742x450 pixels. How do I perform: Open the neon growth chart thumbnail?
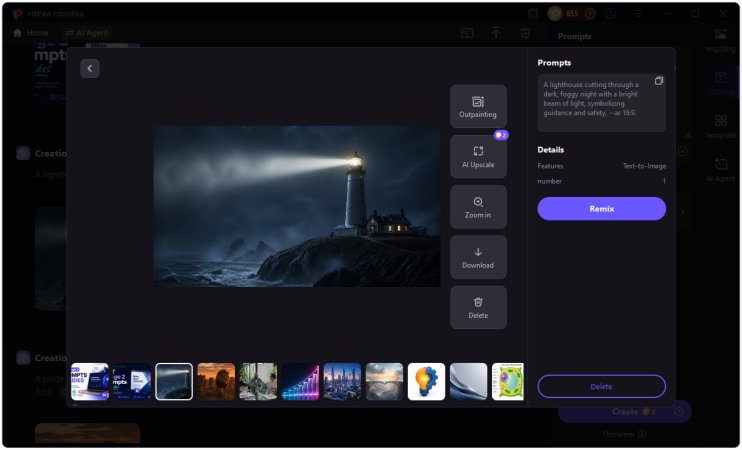pos(300,382)
